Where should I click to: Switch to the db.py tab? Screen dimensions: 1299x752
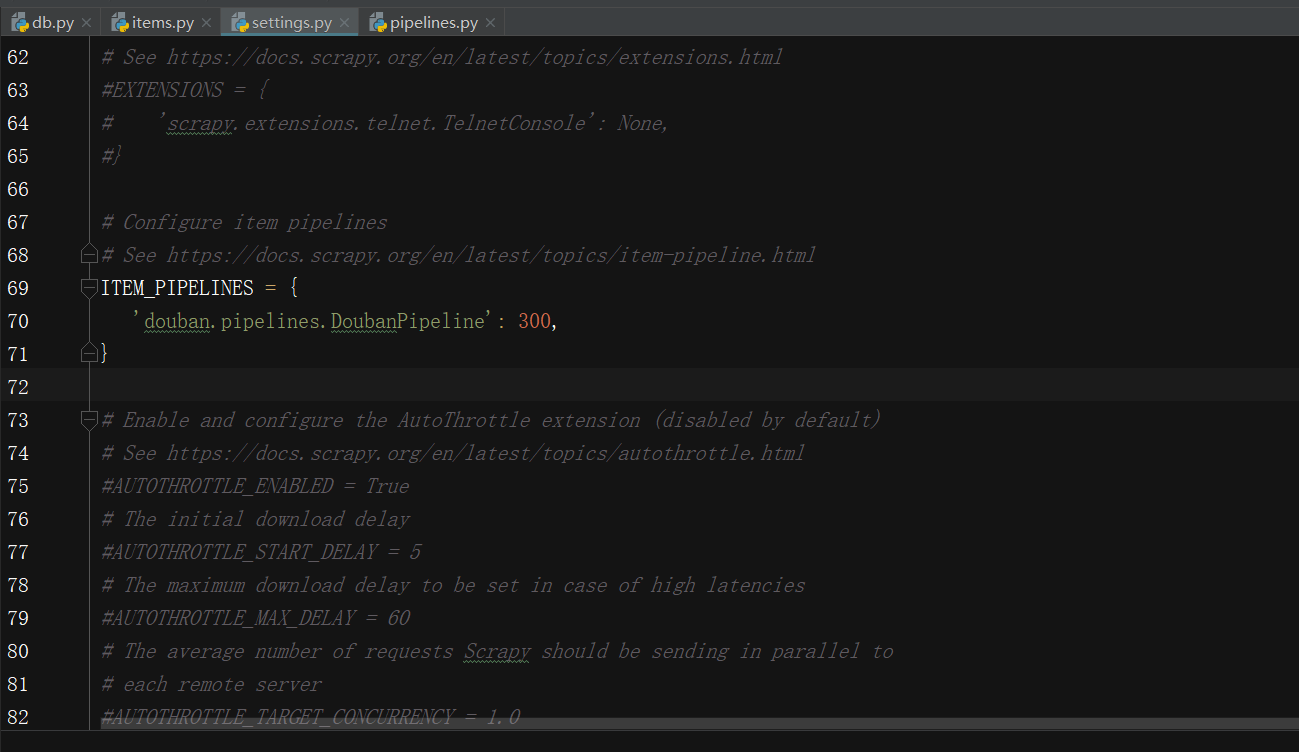[x=53, y=22]
